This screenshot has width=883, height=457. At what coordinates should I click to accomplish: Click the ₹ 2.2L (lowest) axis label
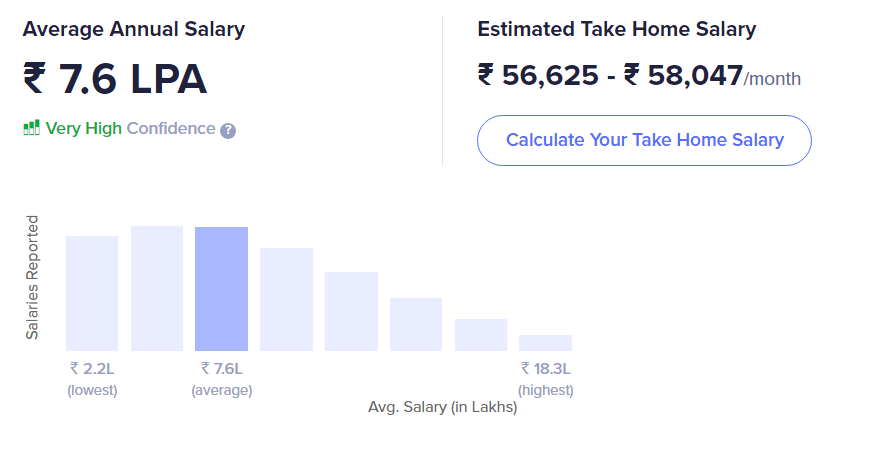pyautogui.click(x=92, y=379)
